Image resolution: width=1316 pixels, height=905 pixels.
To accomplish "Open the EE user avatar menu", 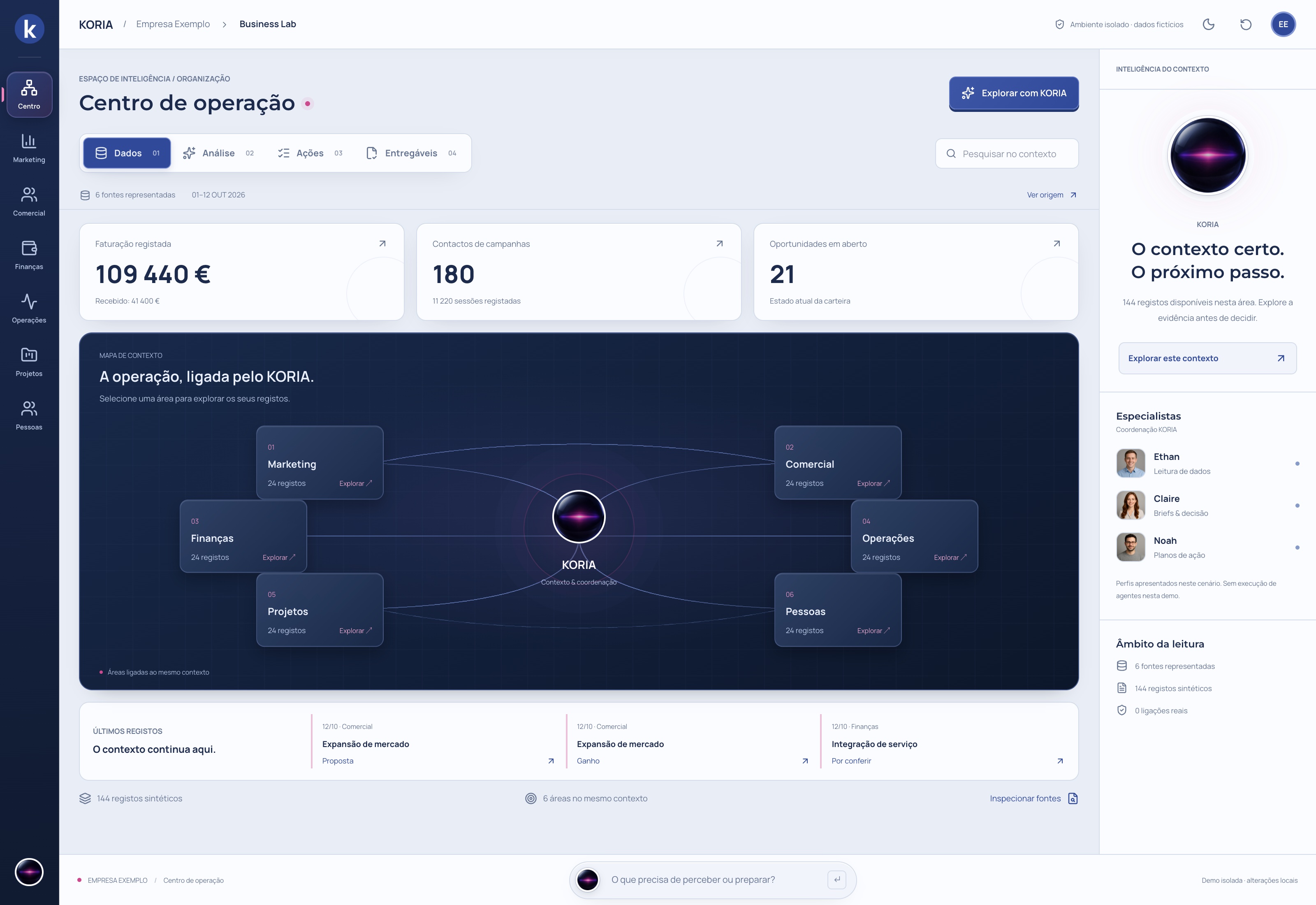I will [1283, 24].
